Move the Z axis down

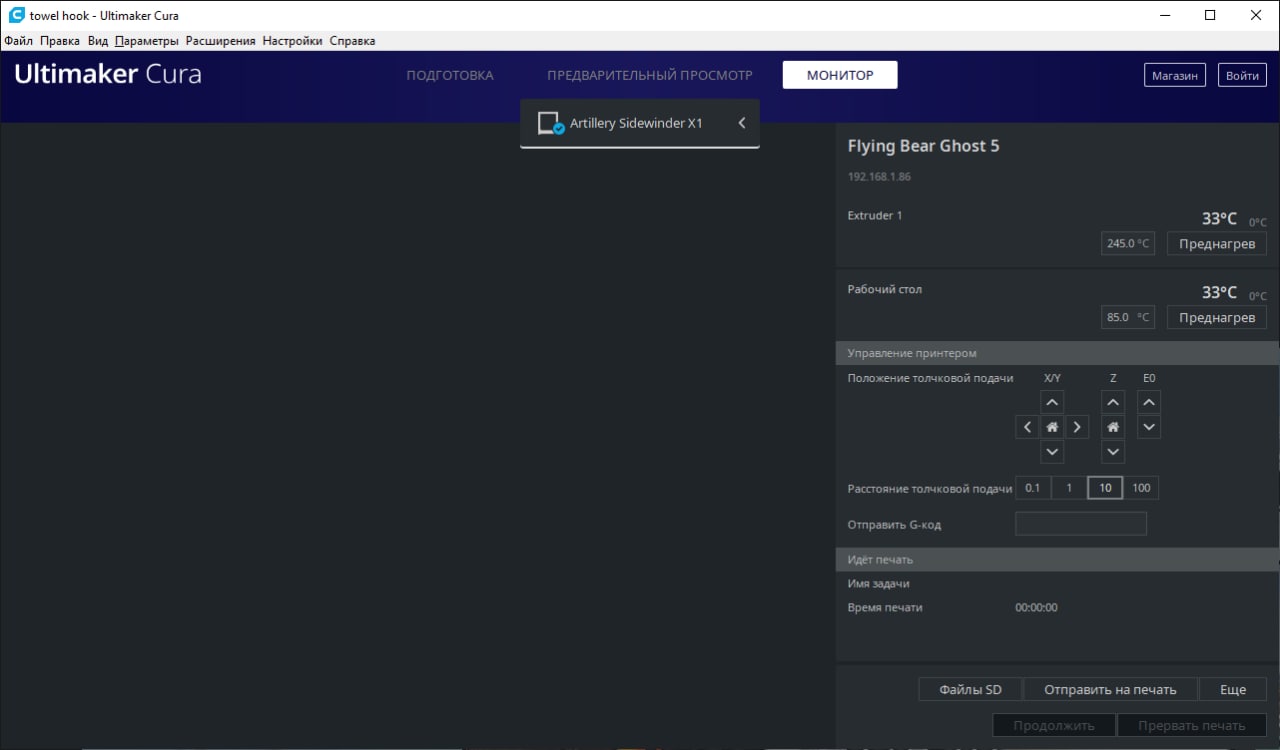pyautogui.click(x=1113, y=452)
